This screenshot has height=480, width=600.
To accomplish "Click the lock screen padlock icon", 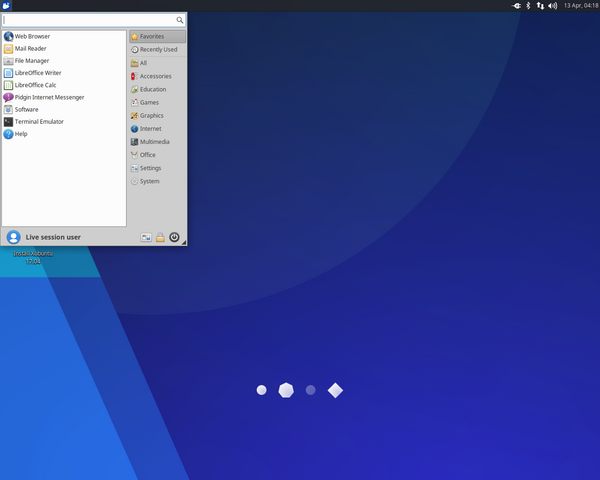I will 160,237.
